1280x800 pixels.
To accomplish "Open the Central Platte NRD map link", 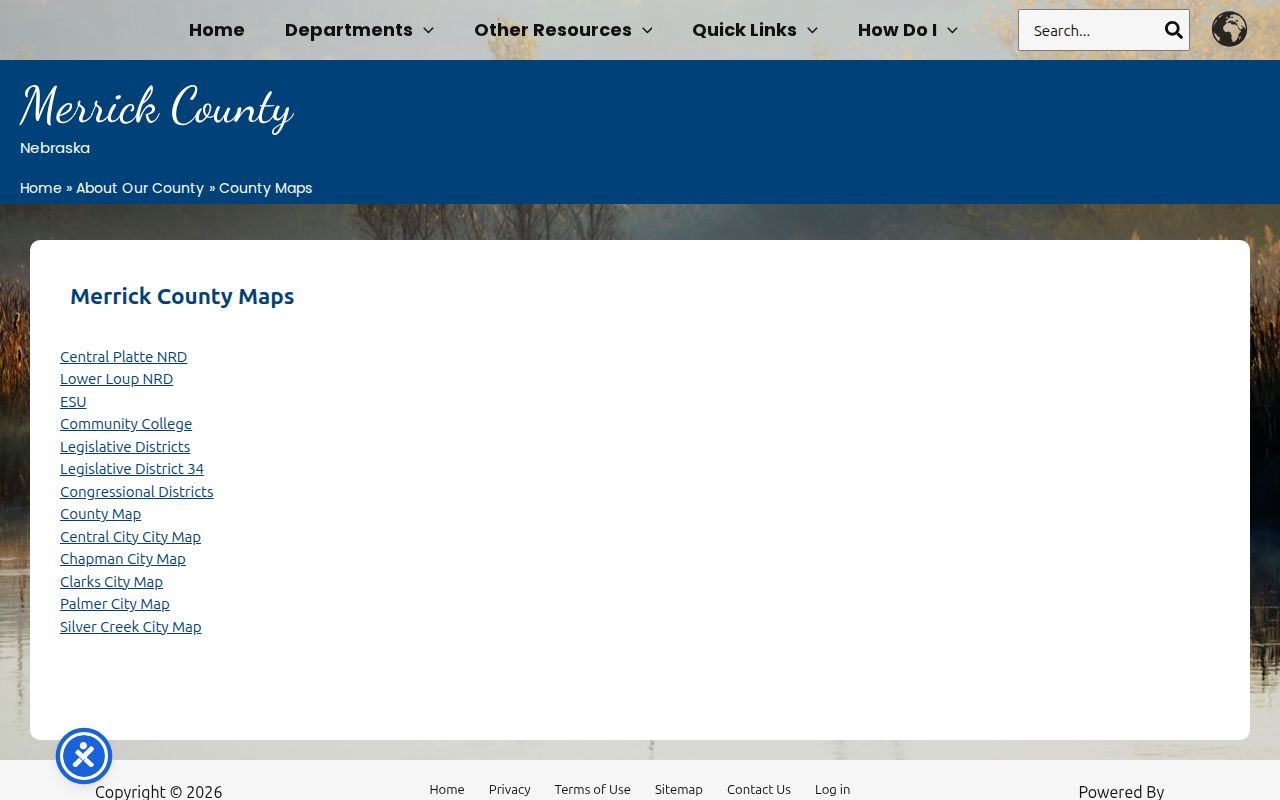I will (x=123, y=357).
